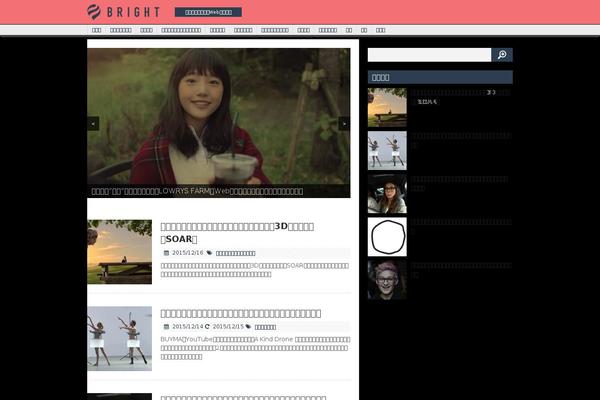The height and width of the screenshot is (400, 600).
Task: Open the article title containing 3D and SOAR
Action: (x=237, y=232)
